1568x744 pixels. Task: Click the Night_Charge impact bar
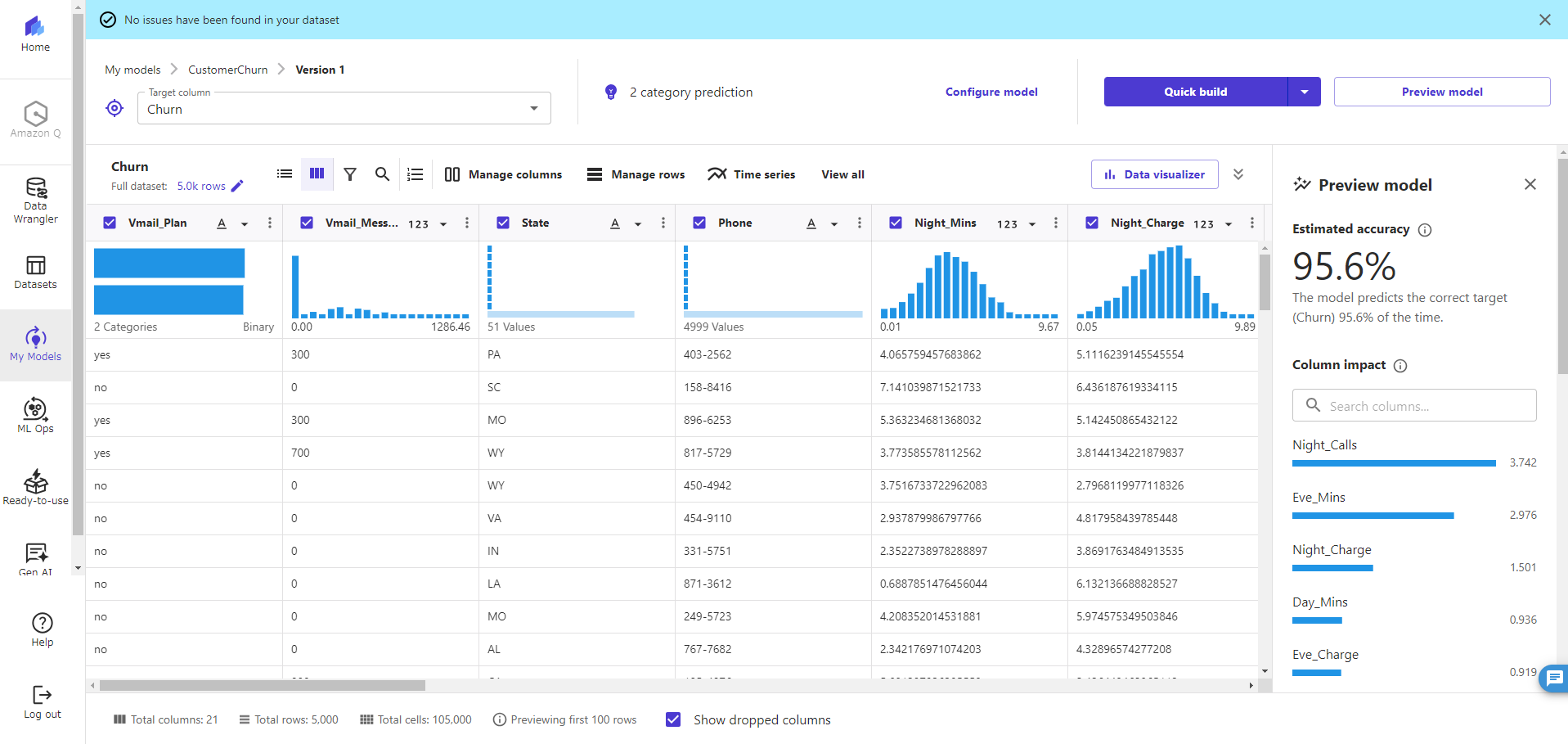pos(1332,568)
